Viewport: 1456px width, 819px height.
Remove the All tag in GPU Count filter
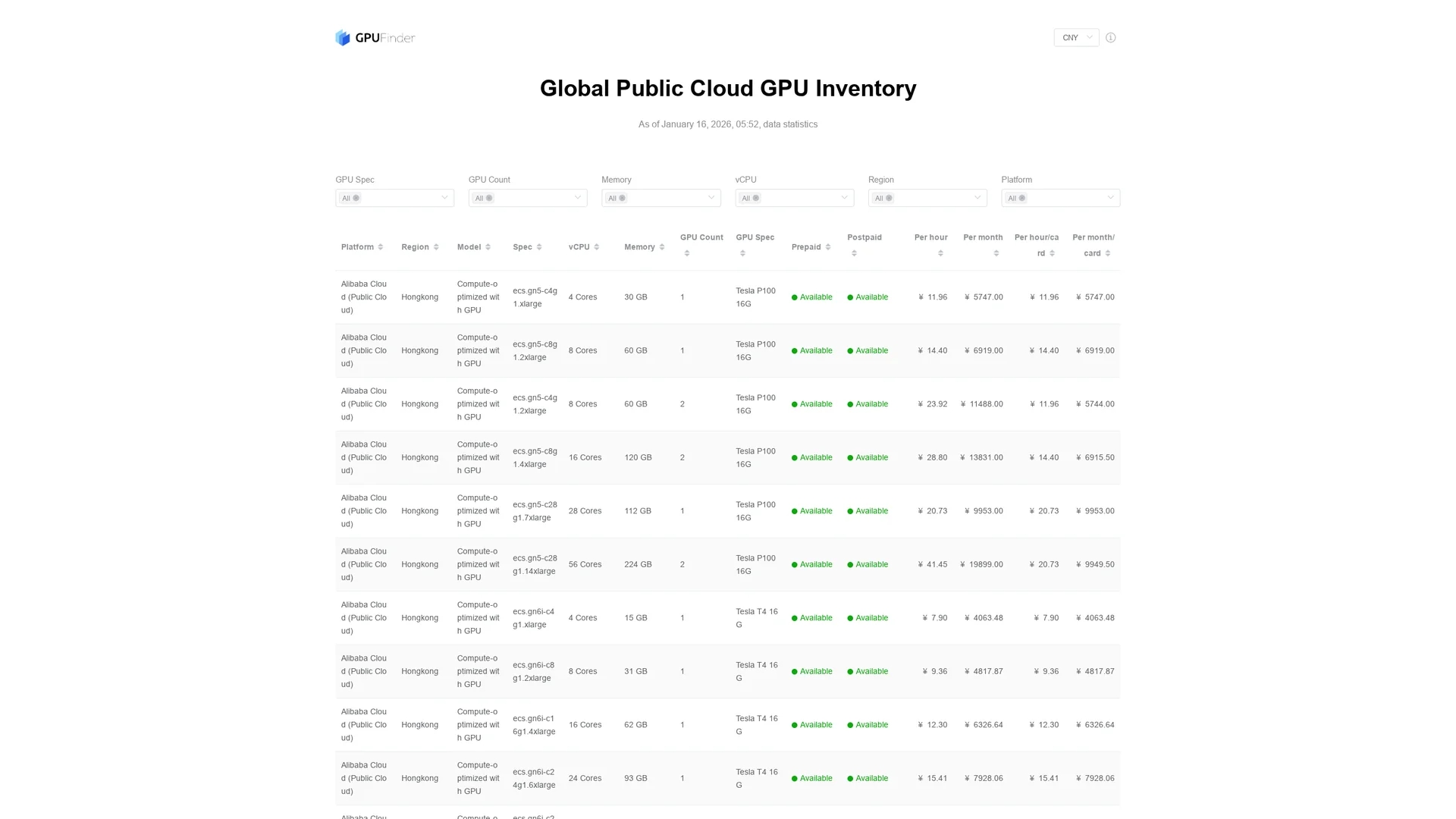click(x=488, y=198)
